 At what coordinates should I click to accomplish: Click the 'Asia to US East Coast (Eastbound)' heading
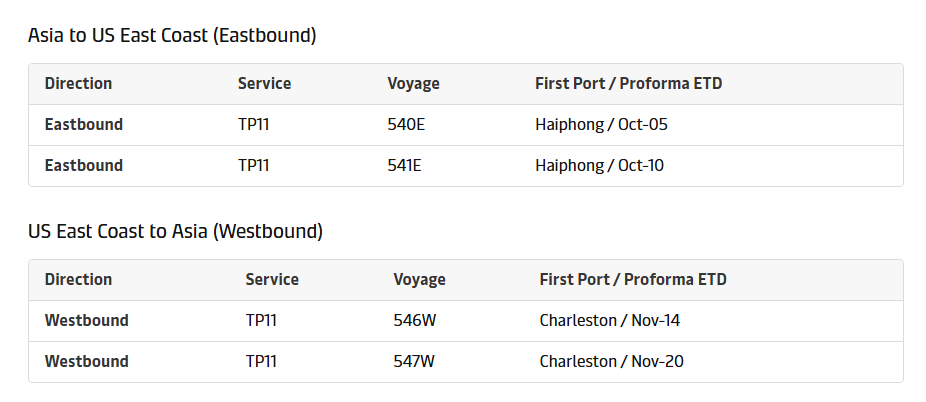(x=172, y=36)
